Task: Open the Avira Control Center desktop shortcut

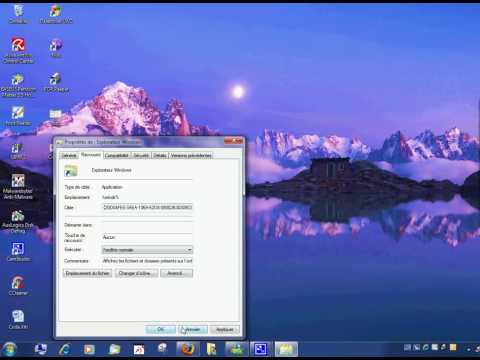Action: pos(18,50)
